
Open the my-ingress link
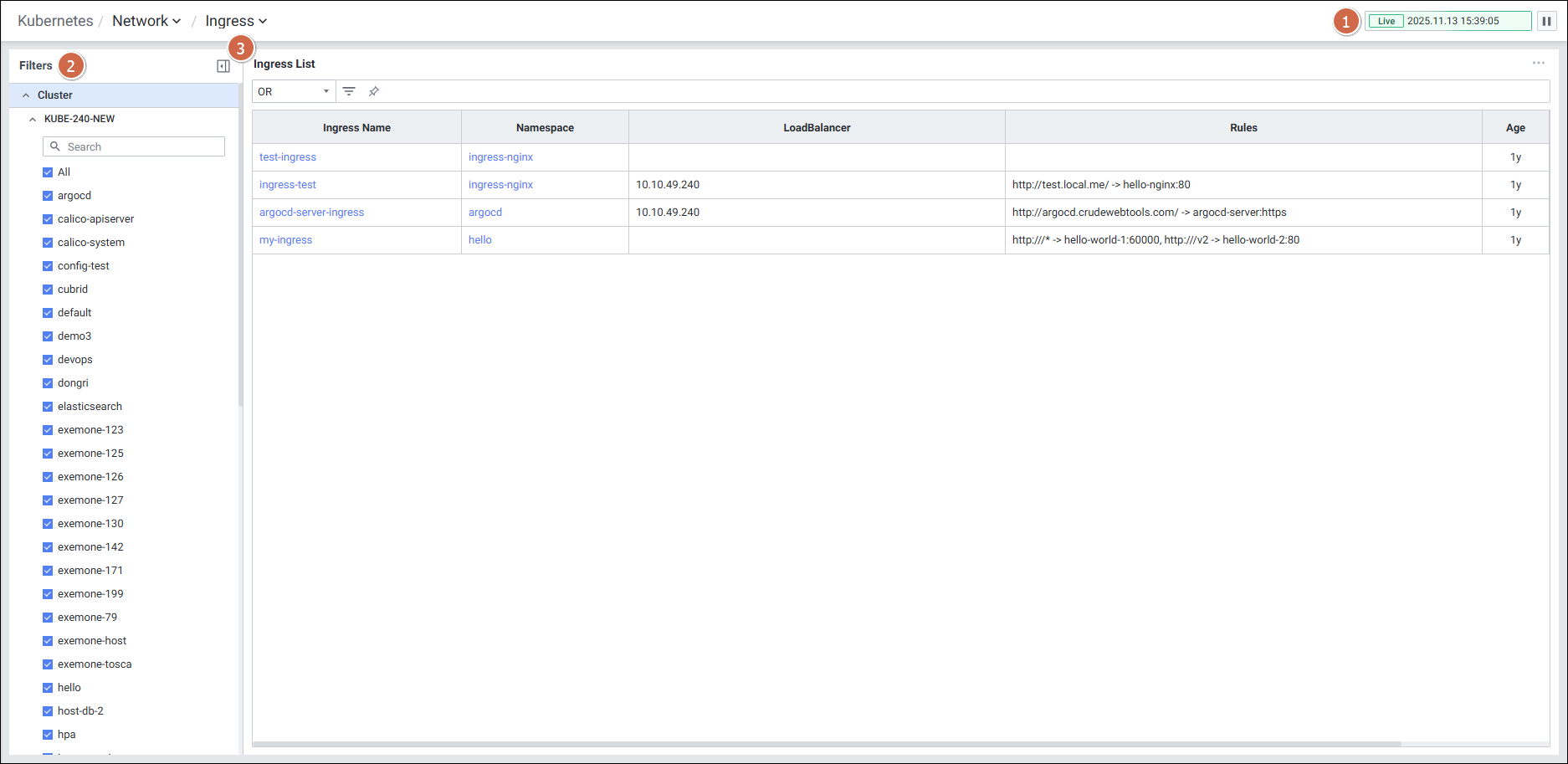[285, 240]
